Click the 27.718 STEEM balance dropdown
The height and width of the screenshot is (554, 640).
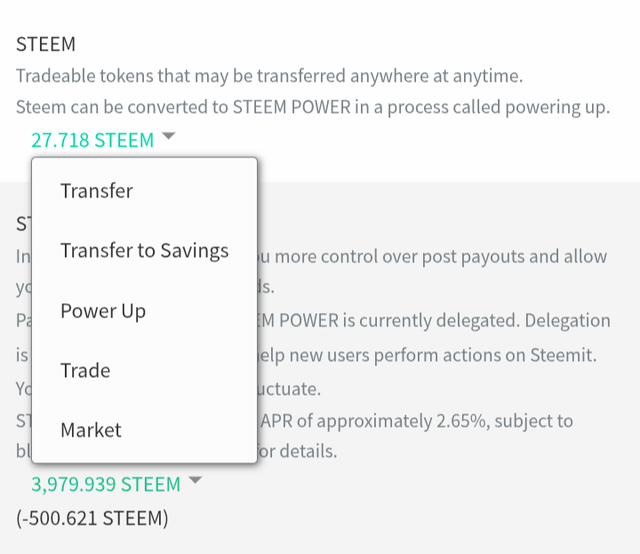pyautogui.click(x=93, y=140)
